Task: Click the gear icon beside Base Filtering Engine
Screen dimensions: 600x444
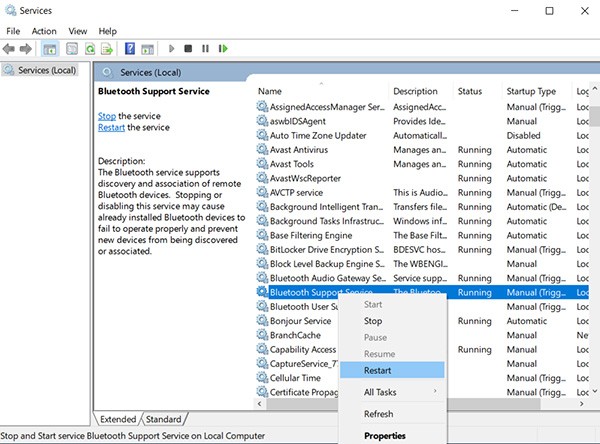Action: [262, 235]
